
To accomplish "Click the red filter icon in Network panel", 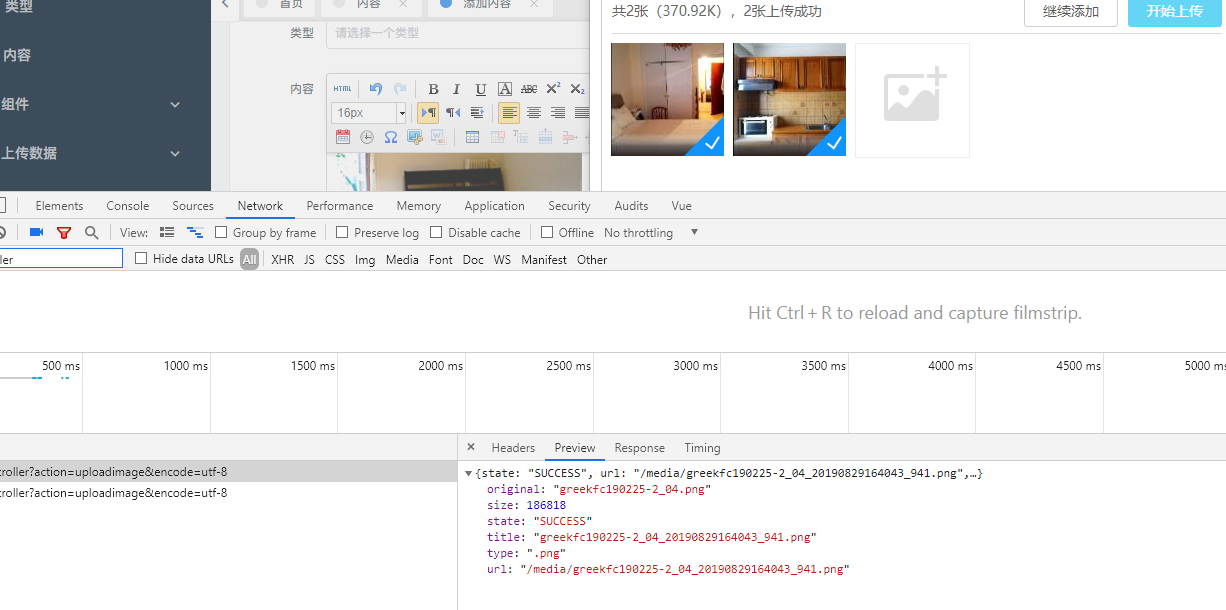I will (x=64, y=233).
